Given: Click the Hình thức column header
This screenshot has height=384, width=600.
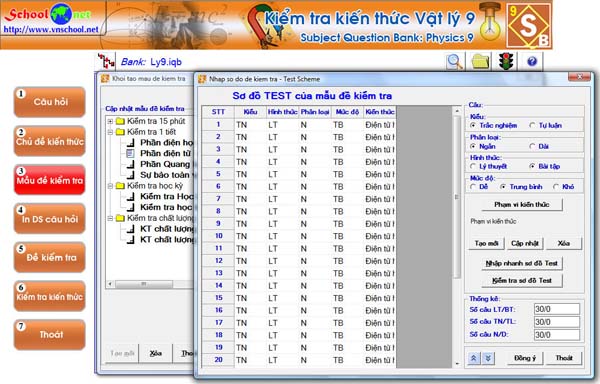Looking at the screenshot, I should tap(282, 112).
